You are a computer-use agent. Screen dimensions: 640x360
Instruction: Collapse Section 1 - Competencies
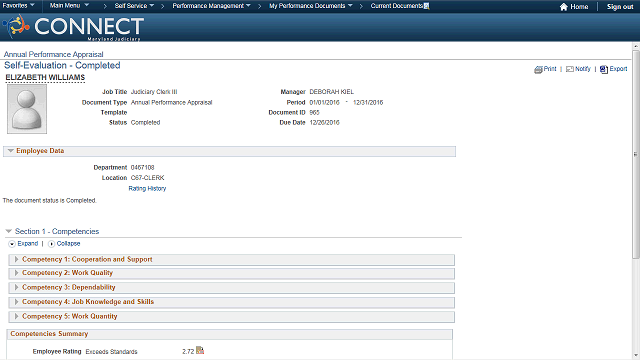click(9, 231)
